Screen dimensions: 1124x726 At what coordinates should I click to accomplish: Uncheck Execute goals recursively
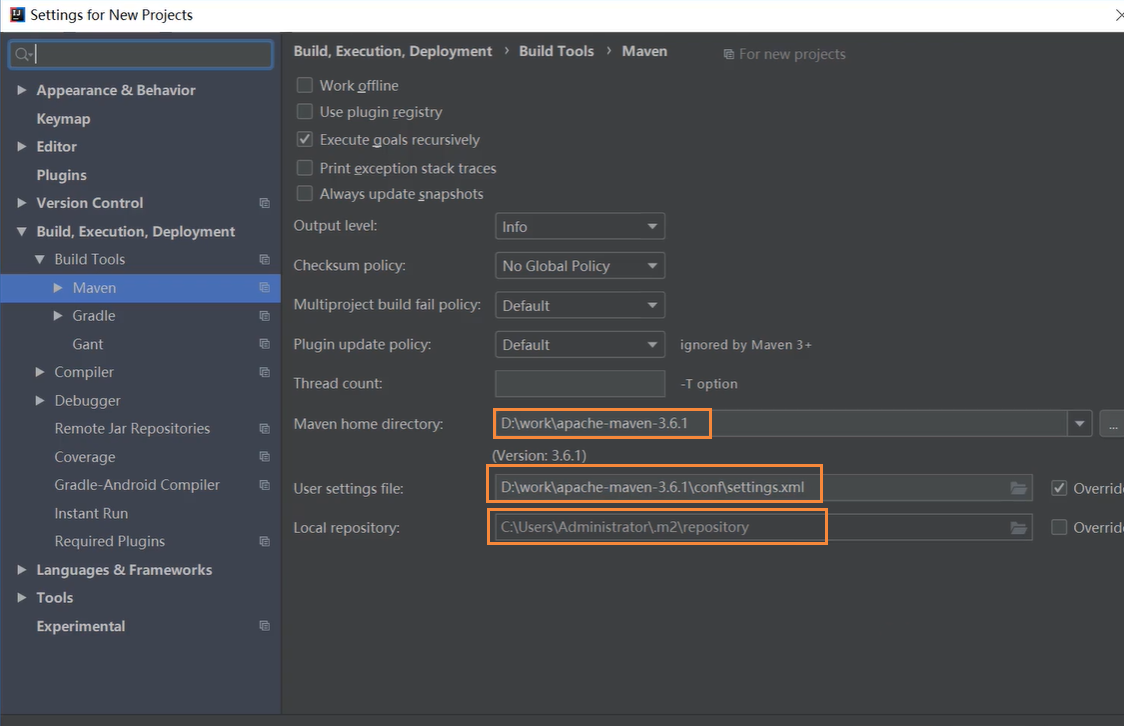pos(305,139)
